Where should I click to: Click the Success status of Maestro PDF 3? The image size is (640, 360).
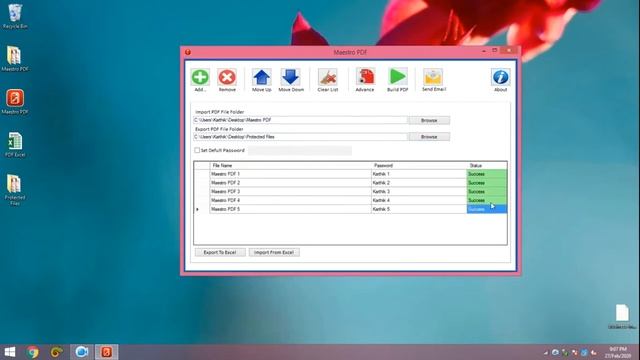pos(487,191)
